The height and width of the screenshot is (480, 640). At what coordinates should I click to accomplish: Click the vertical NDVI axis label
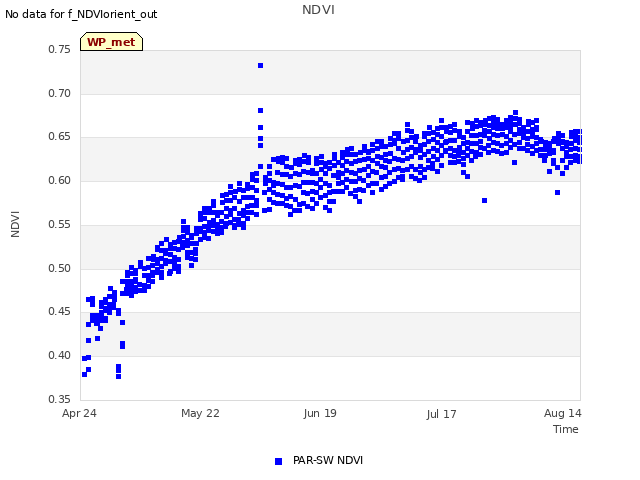point(15,224)
